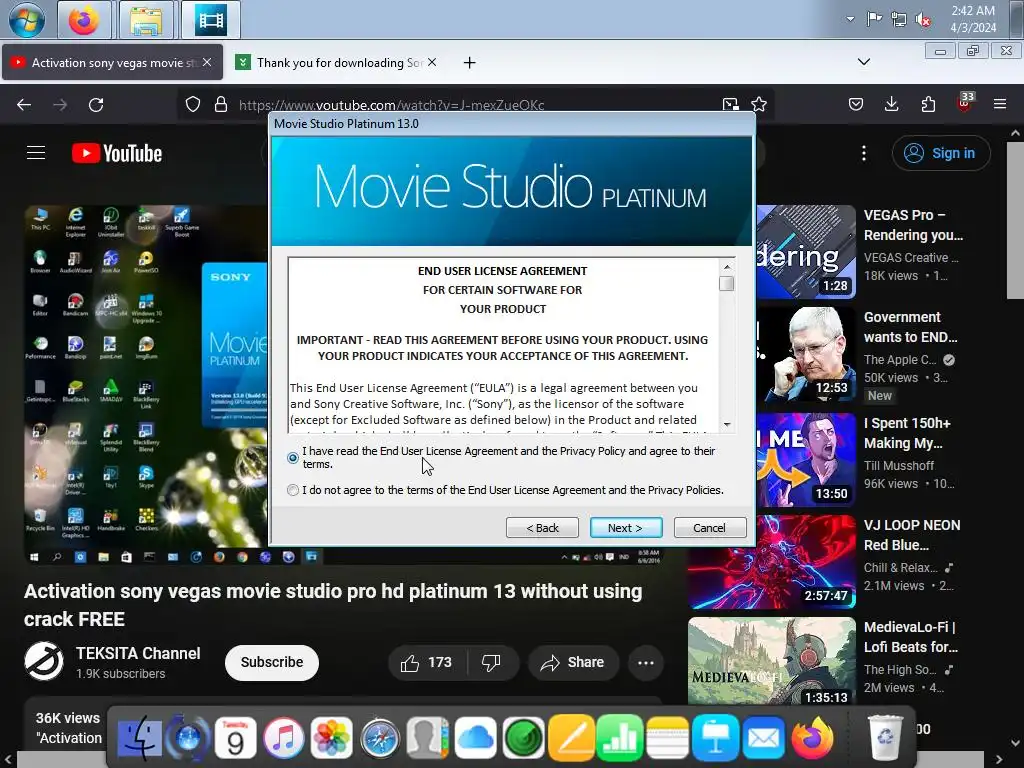The image size is (1024, 768).
Task: Open YouTube guide hamburger menu
Action: tap(36, 153)
